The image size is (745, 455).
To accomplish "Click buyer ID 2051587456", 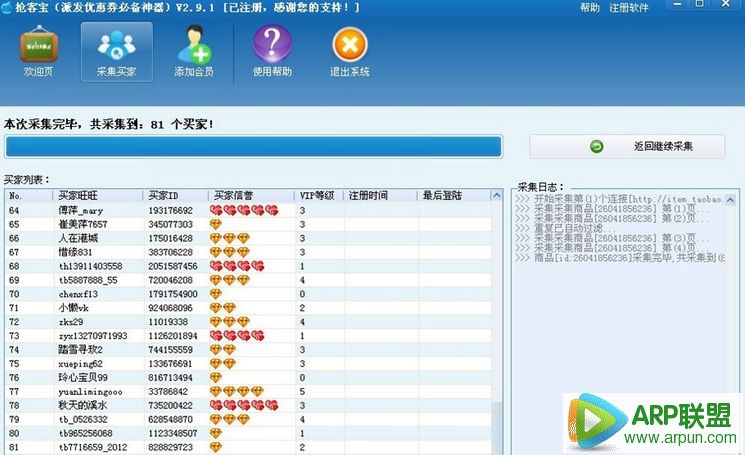I will 173,266.
